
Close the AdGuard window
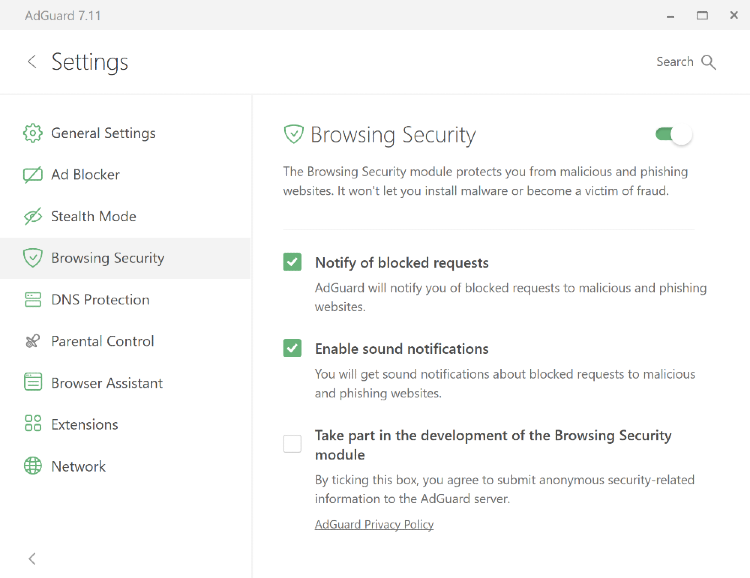tap(734, 15)
